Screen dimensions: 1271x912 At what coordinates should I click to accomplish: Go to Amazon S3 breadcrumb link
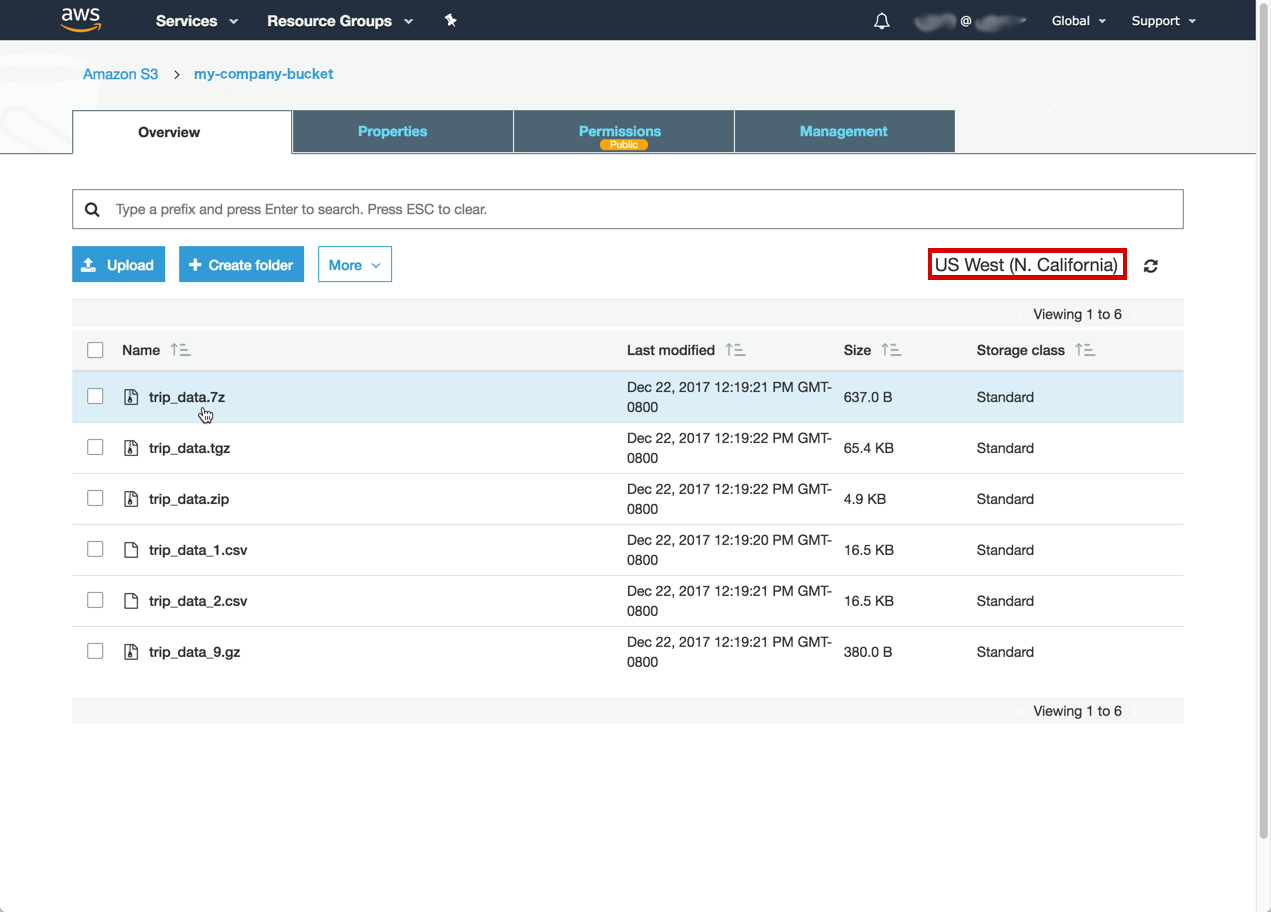[120, 74]
